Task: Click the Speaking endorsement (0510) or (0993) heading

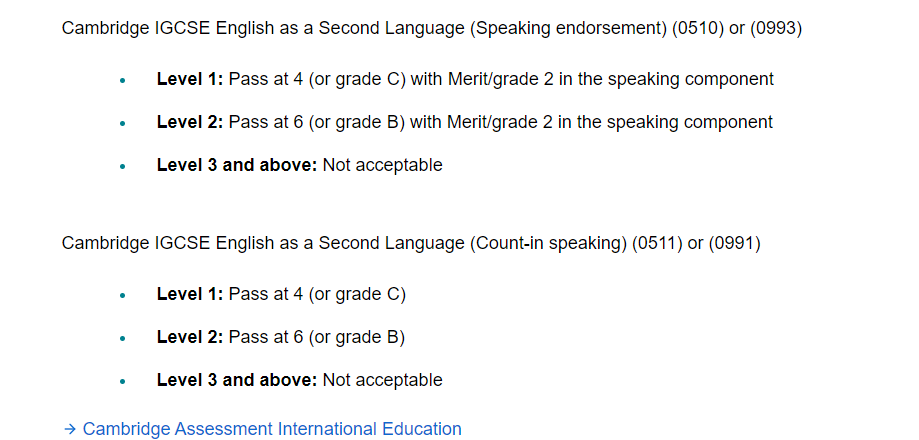Action: 432,28
